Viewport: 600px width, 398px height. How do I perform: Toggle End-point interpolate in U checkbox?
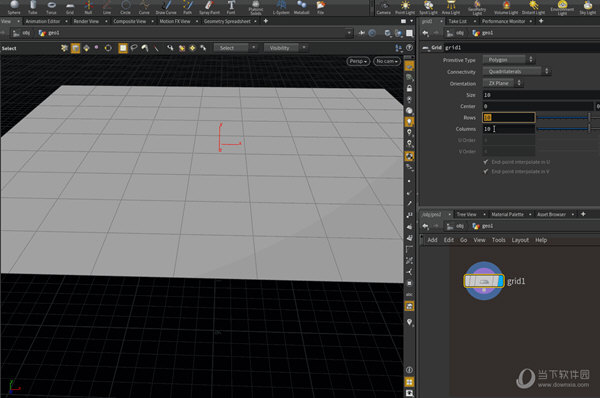486,162
